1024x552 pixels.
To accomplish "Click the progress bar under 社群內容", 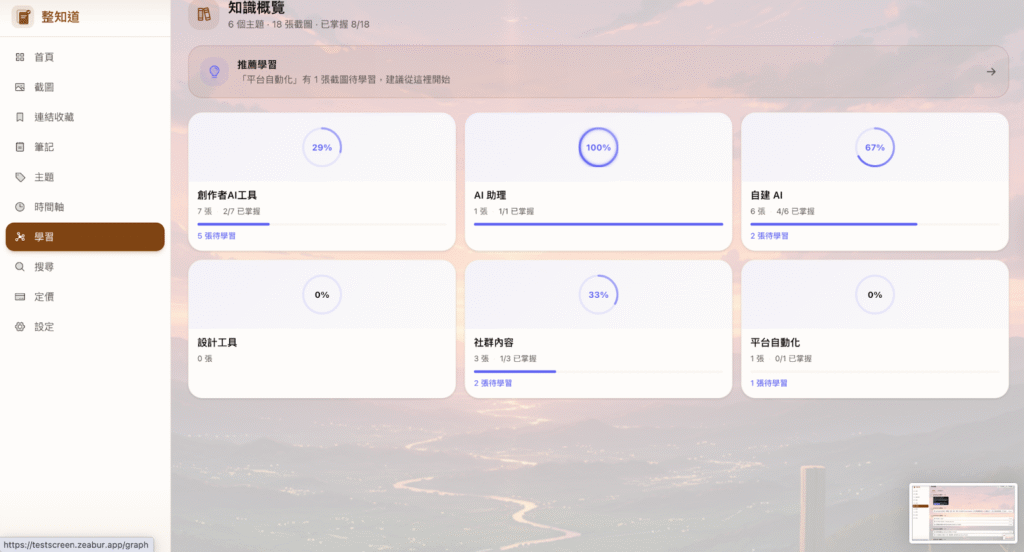I will 598,372.
